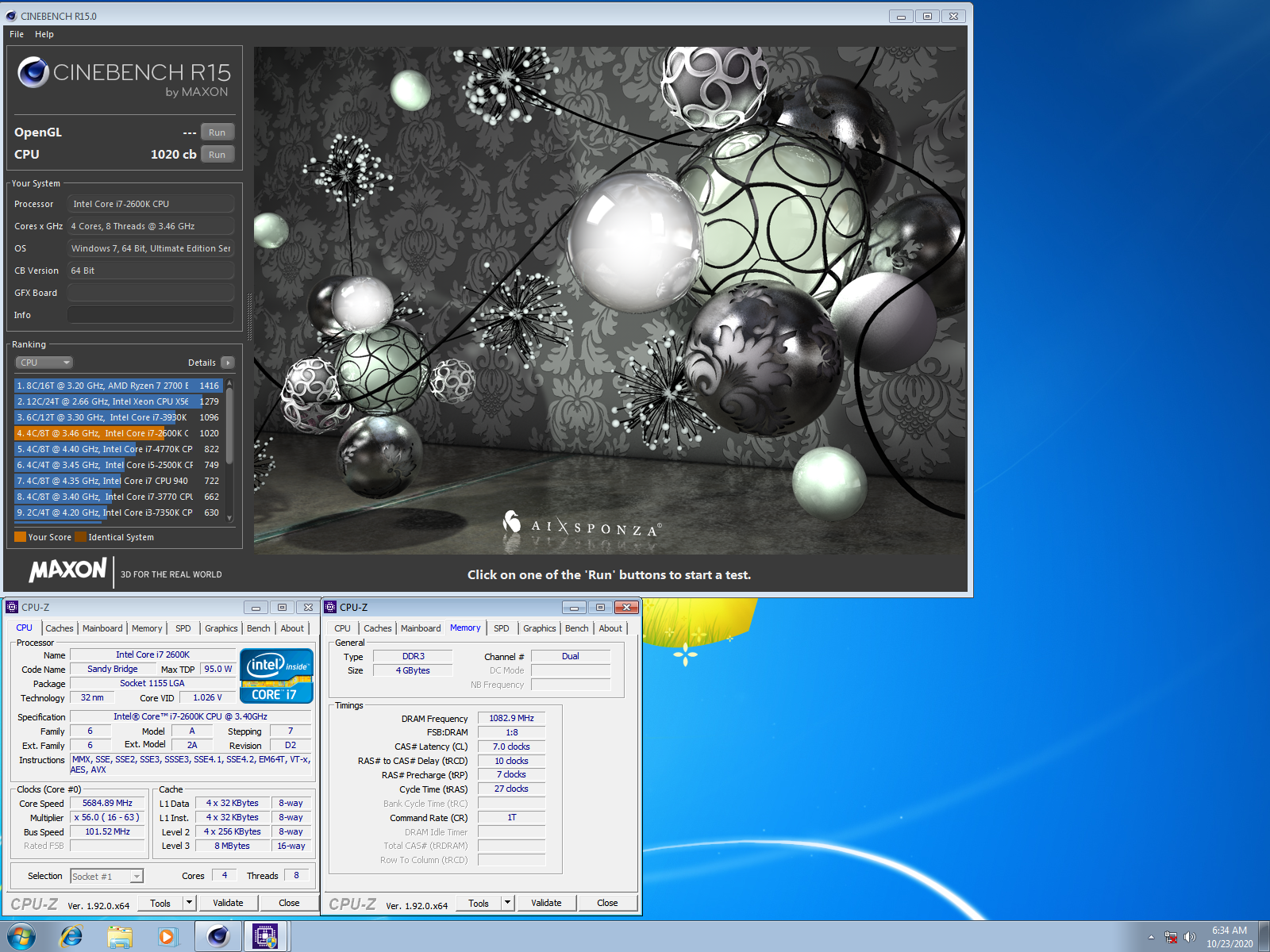The width and height of the screenshot is (1270, 952).
Task: Click Close button in right CPU-Z
Action: coord(607,903)
